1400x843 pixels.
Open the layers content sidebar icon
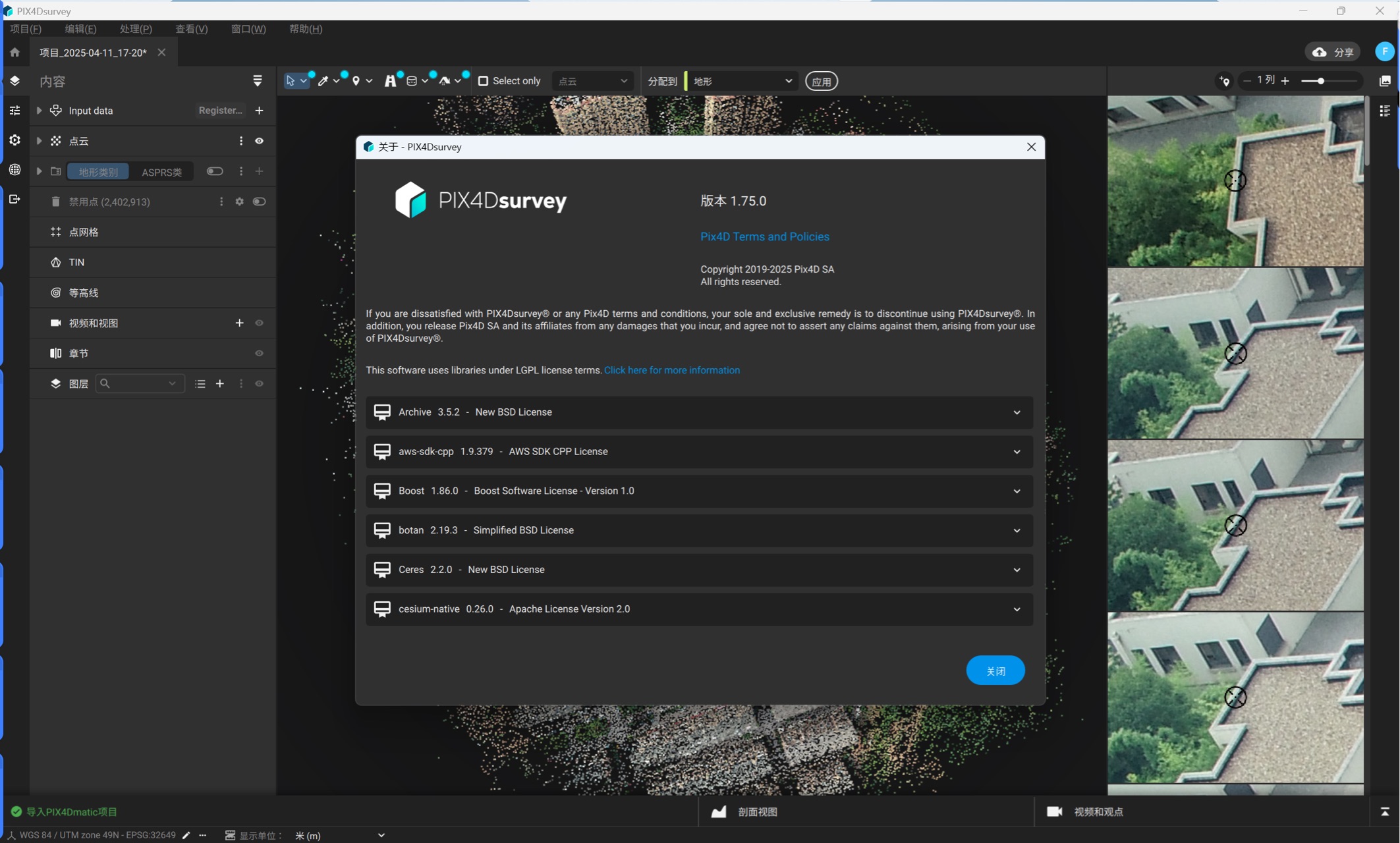(x=14, y=80)
